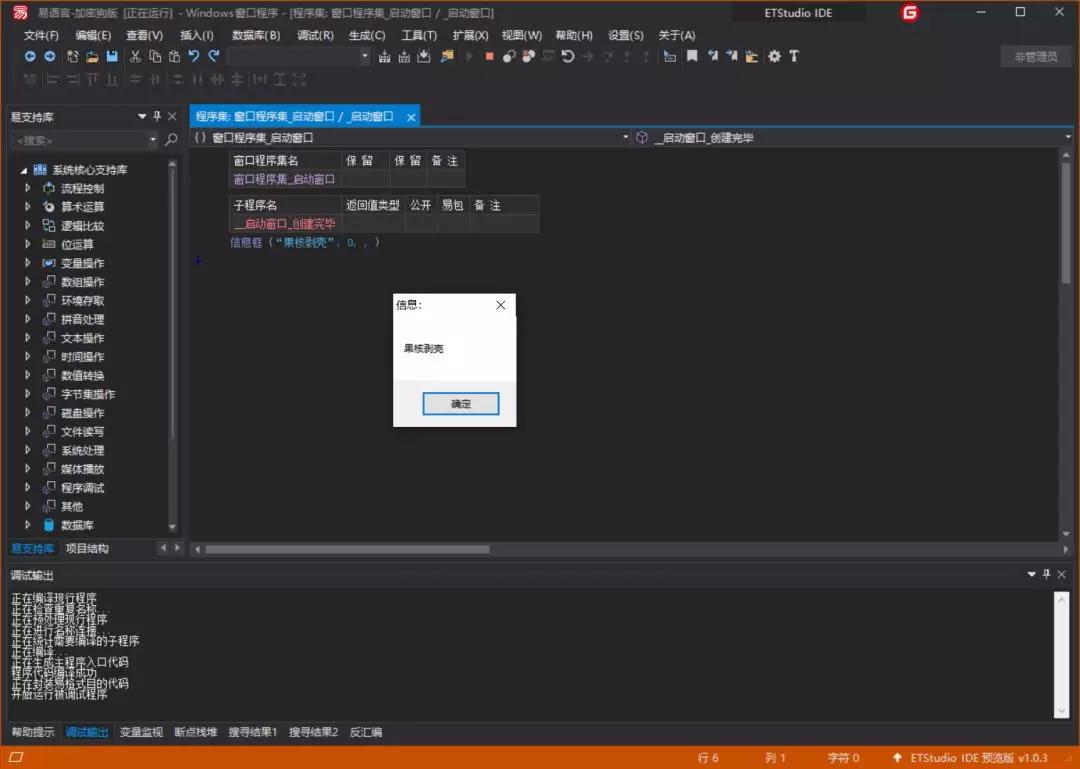Pin the 易支持库 panel with its pushpin

coord(155,115)
